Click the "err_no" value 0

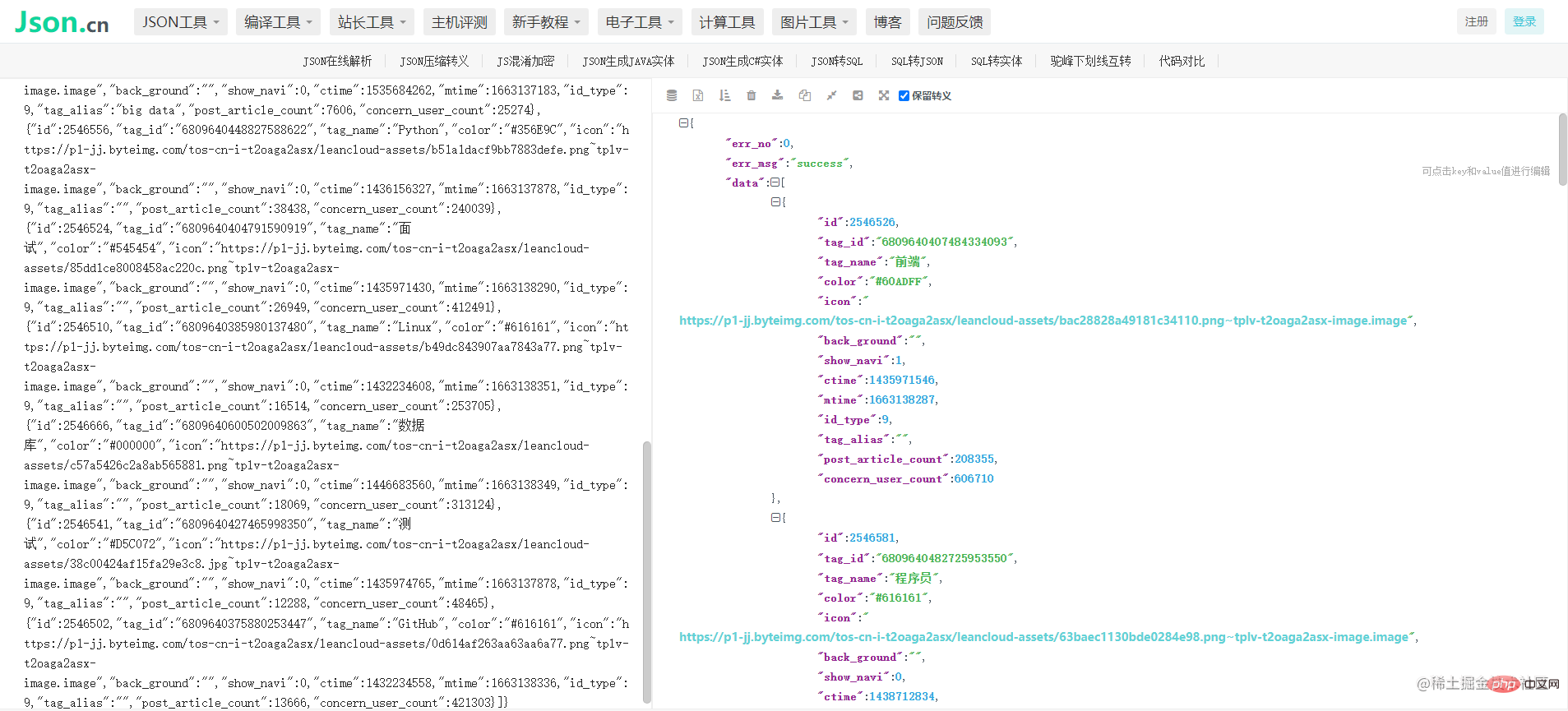[x=787, y=144]
